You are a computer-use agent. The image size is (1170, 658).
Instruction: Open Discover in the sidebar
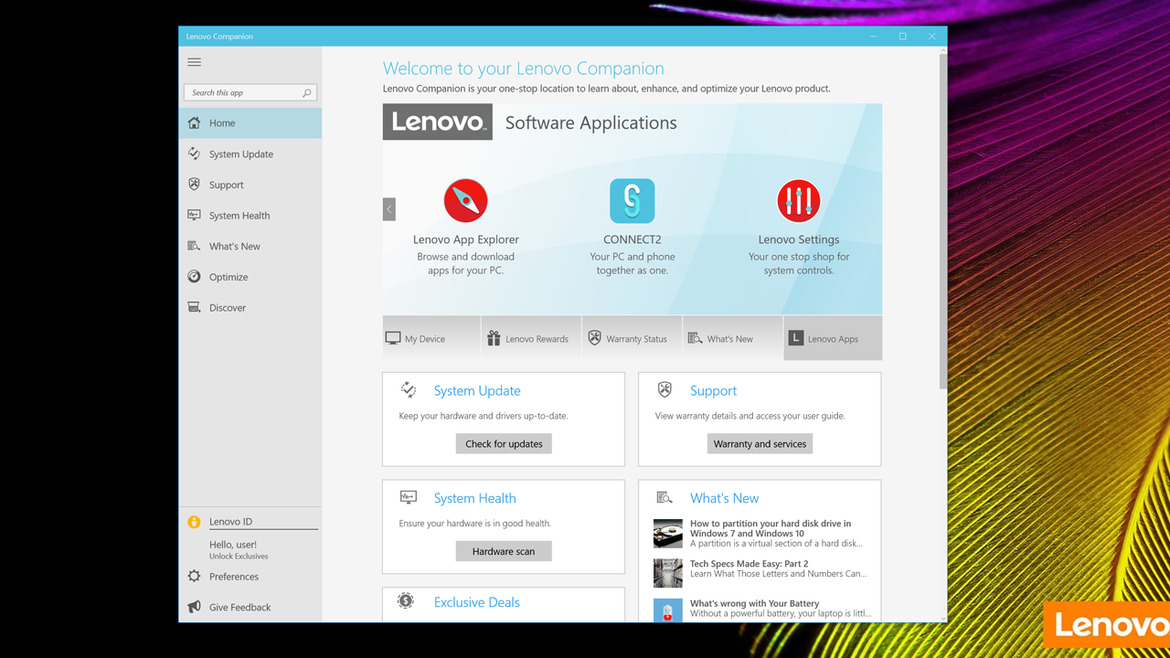tap(250, 307)
